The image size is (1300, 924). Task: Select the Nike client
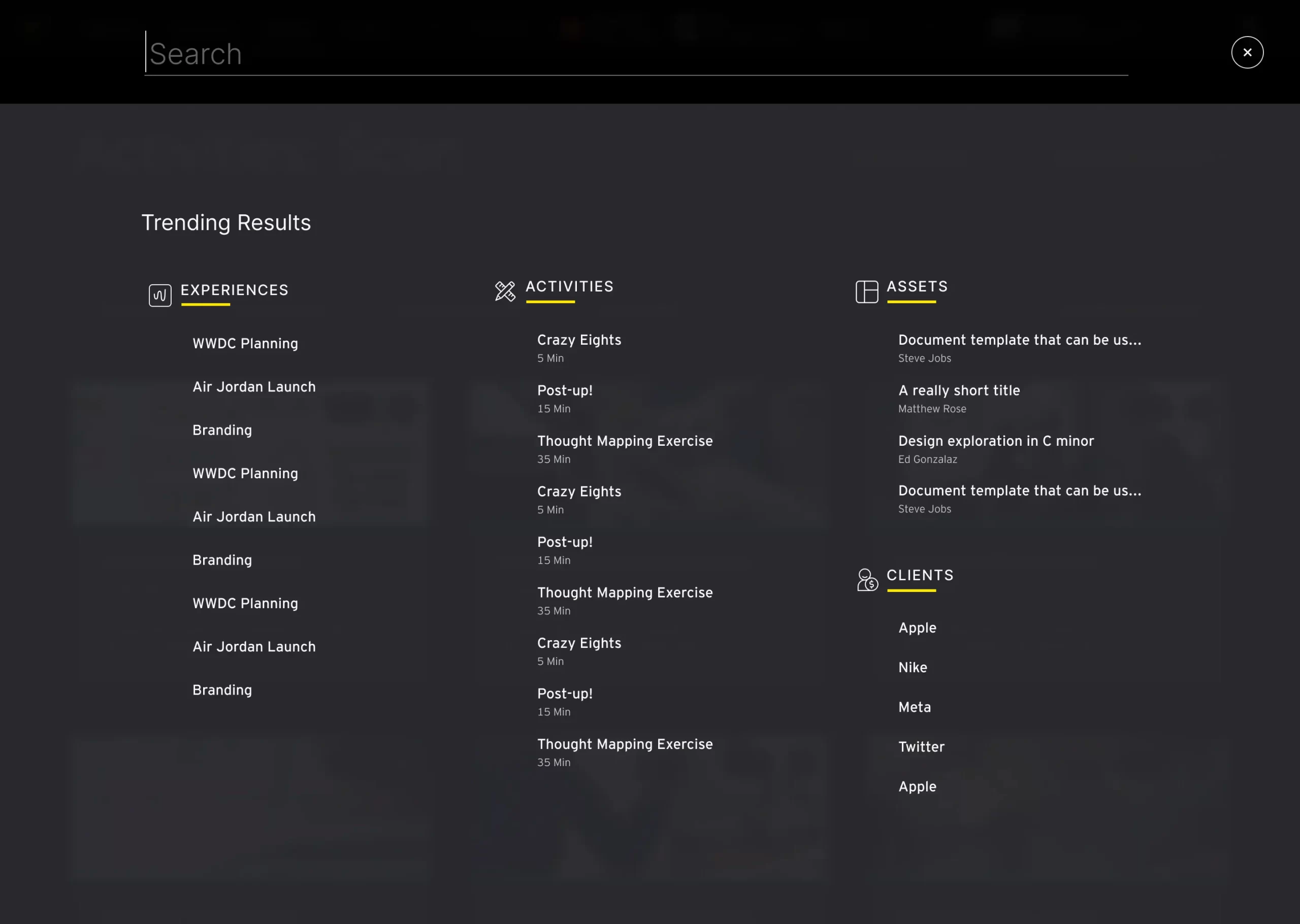(x=913, y=668)
